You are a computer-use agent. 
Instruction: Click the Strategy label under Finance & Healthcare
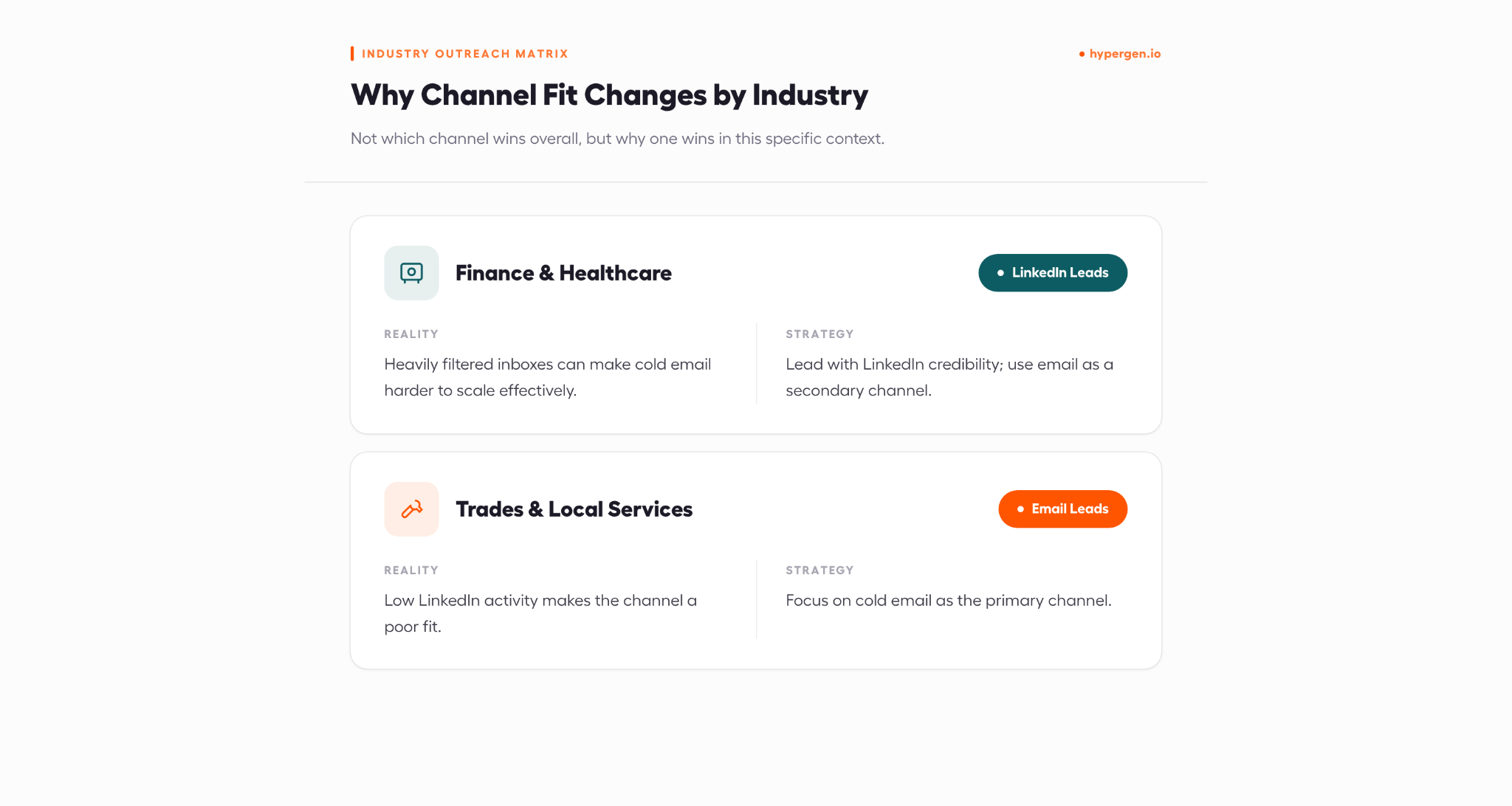pos(819,334)
